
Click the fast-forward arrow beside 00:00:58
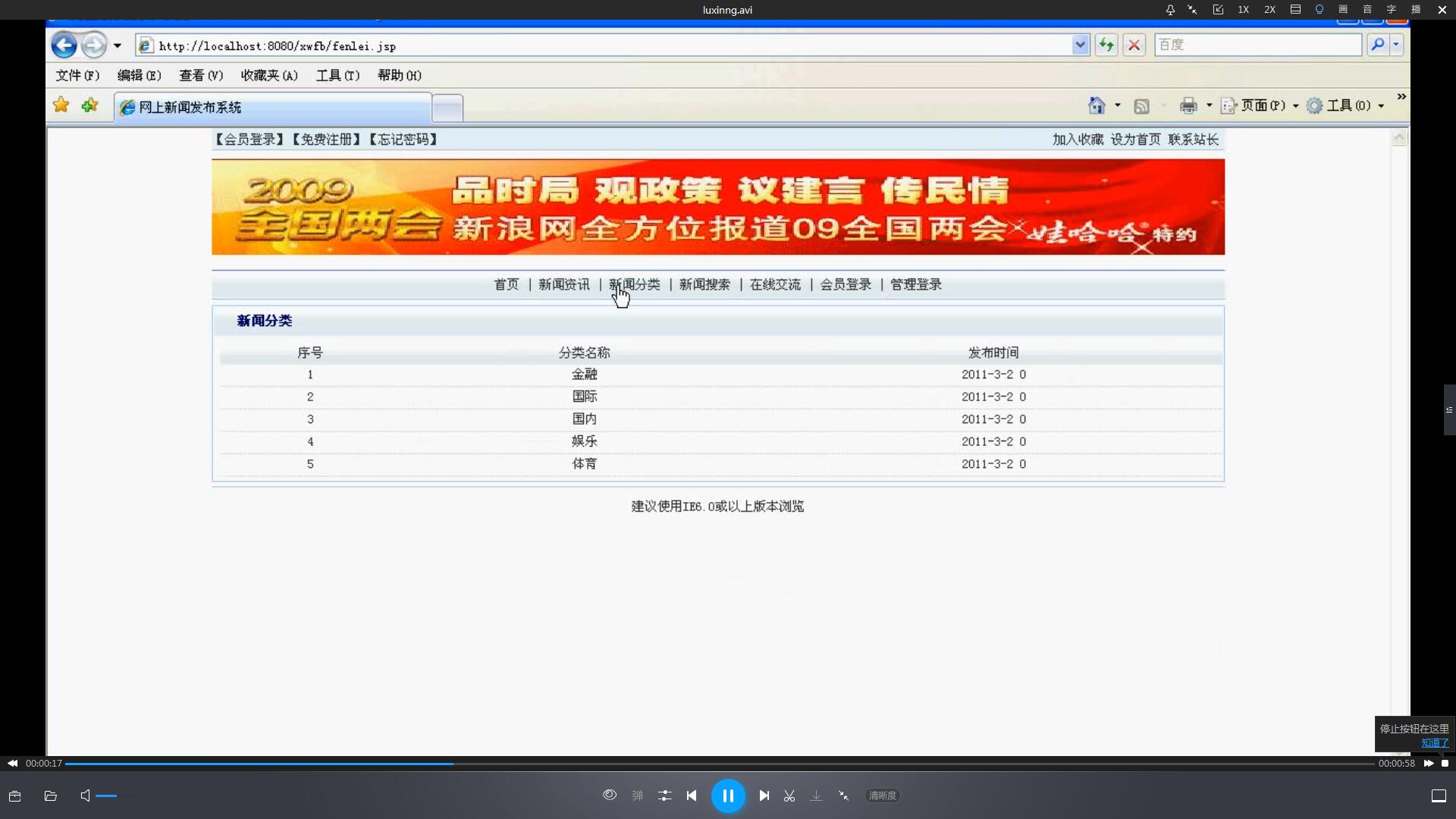pos(1429,764)
